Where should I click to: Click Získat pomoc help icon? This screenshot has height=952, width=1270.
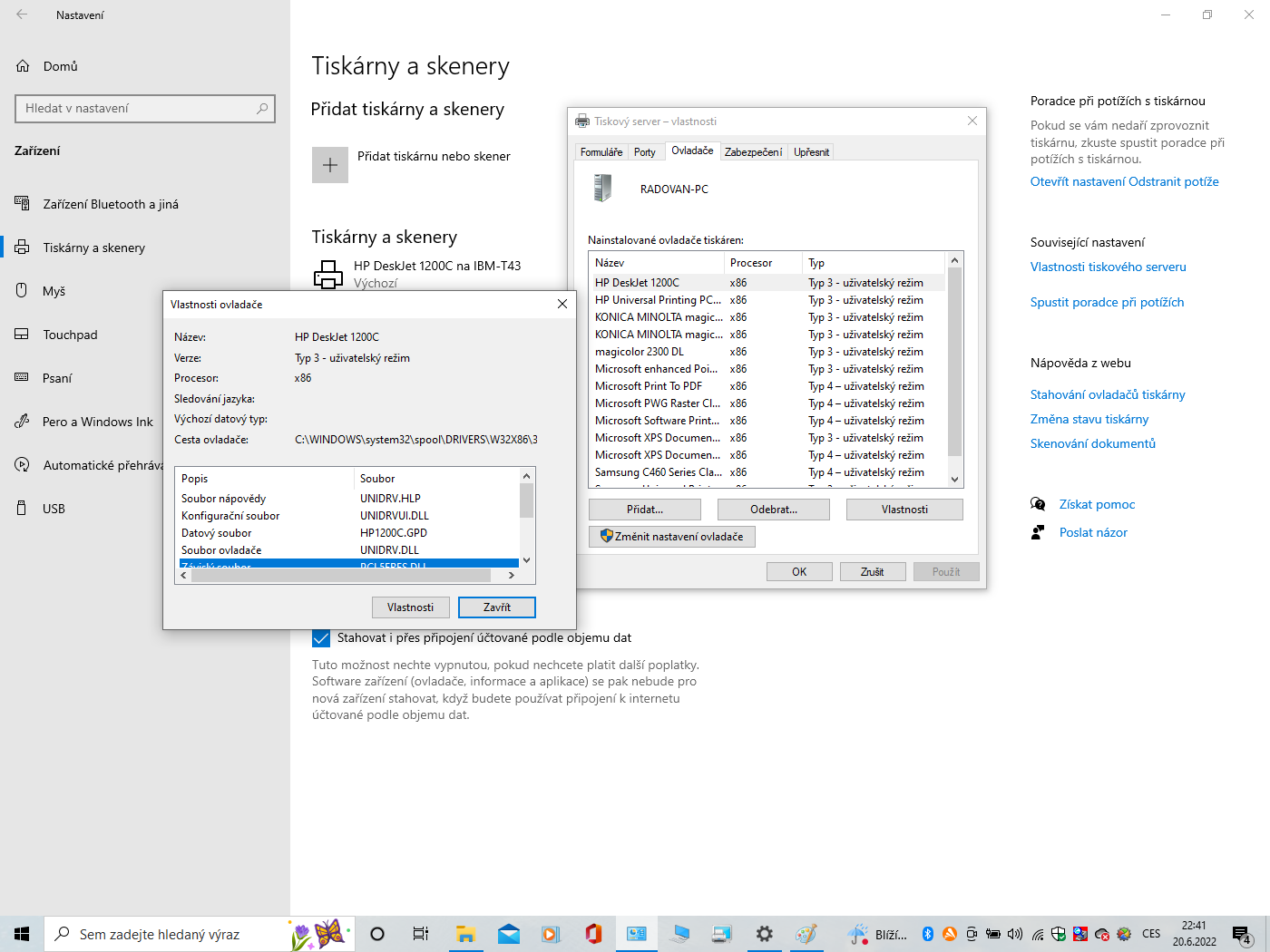1038,504
